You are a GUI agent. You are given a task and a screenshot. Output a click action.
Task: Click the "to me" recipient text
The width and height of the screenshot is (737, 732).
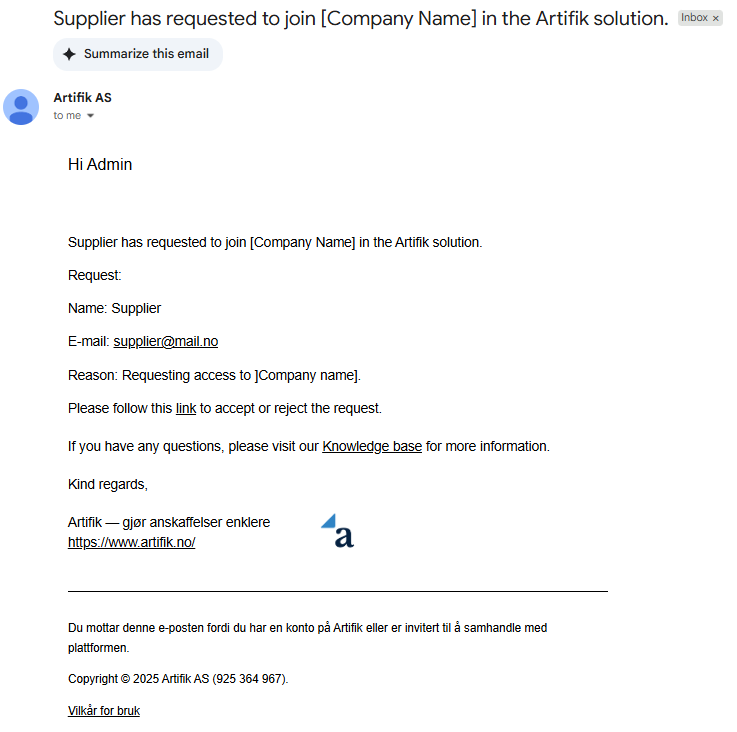(67, 116)
